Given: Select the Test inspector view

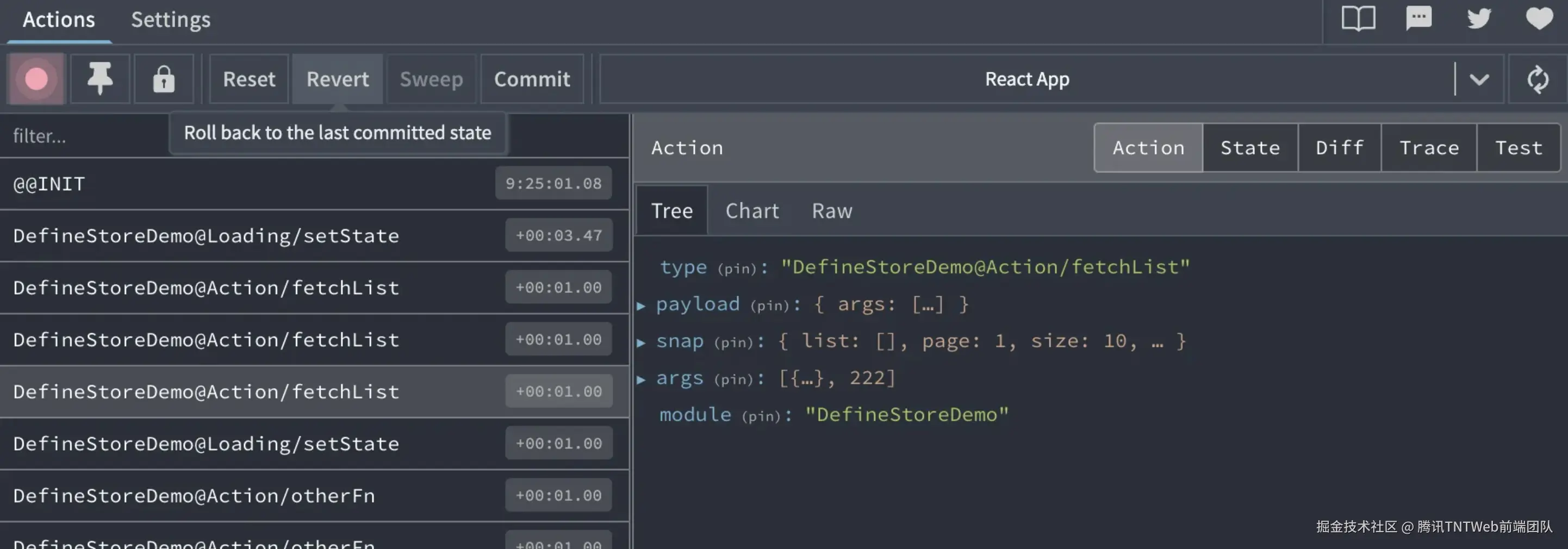Looking at the screenshot, I should pos(1519,148).
